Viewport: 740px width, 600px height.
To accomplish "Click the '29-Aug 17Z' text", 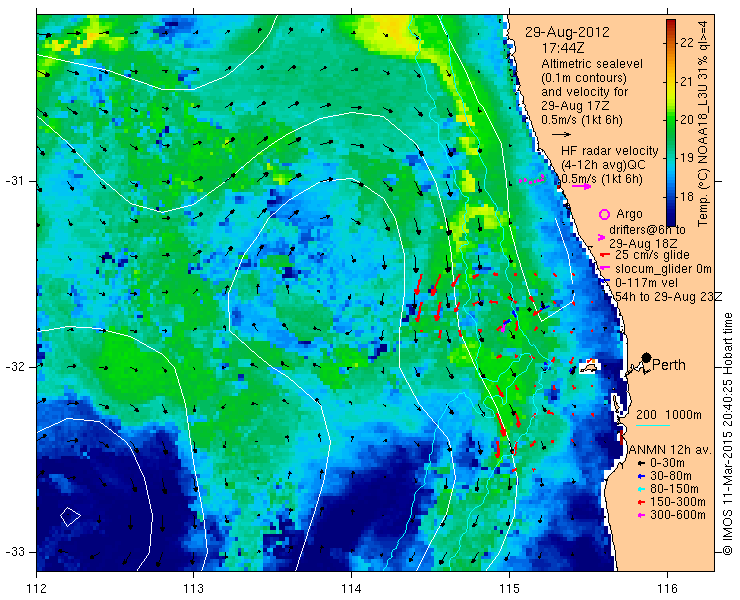I will coord(573,106).
